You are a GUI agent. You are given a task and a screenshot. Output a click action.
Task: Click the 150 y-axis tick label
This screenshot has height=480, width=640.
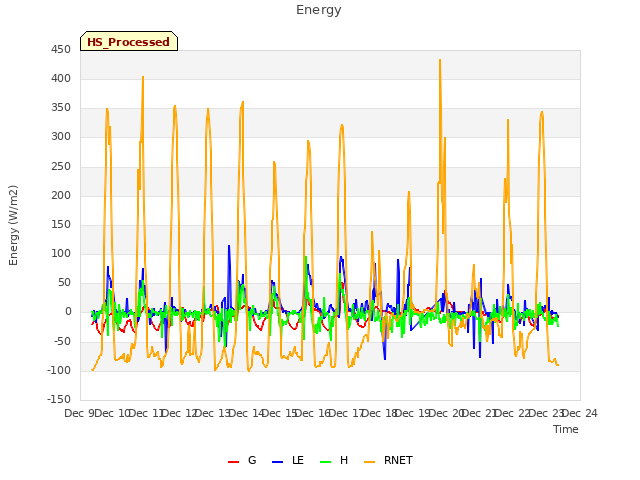point(61,224)
